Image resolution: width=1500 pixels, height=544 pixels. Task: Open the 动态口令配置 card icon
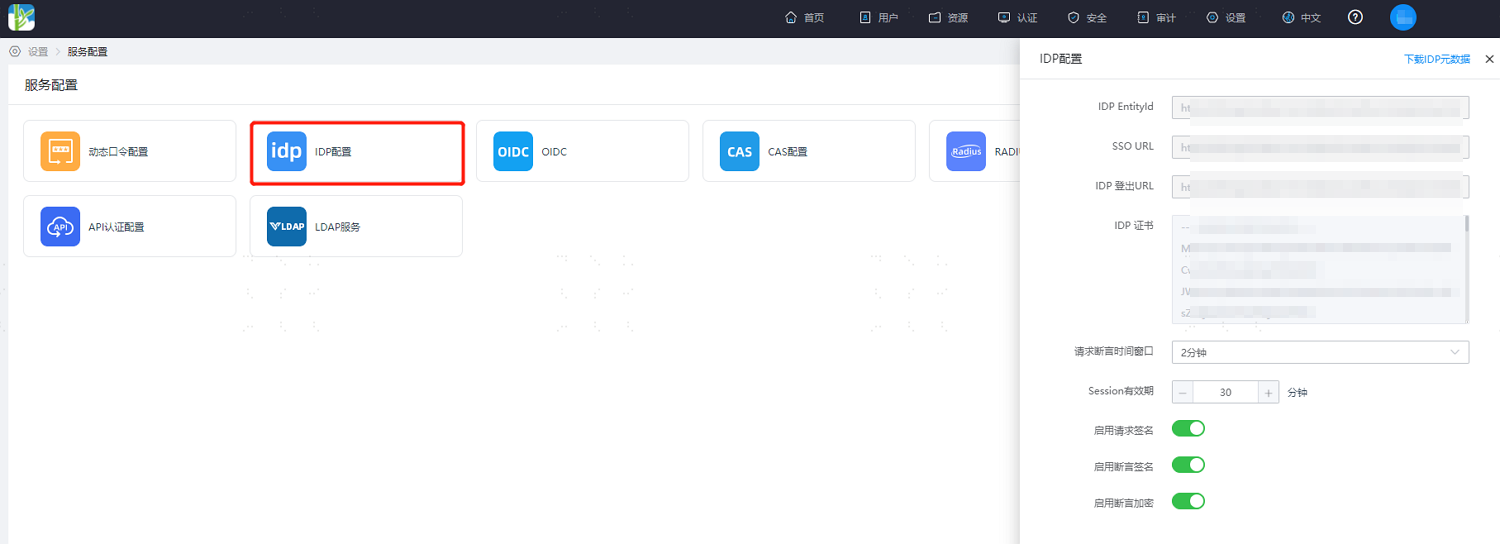[x=60, y=151]
